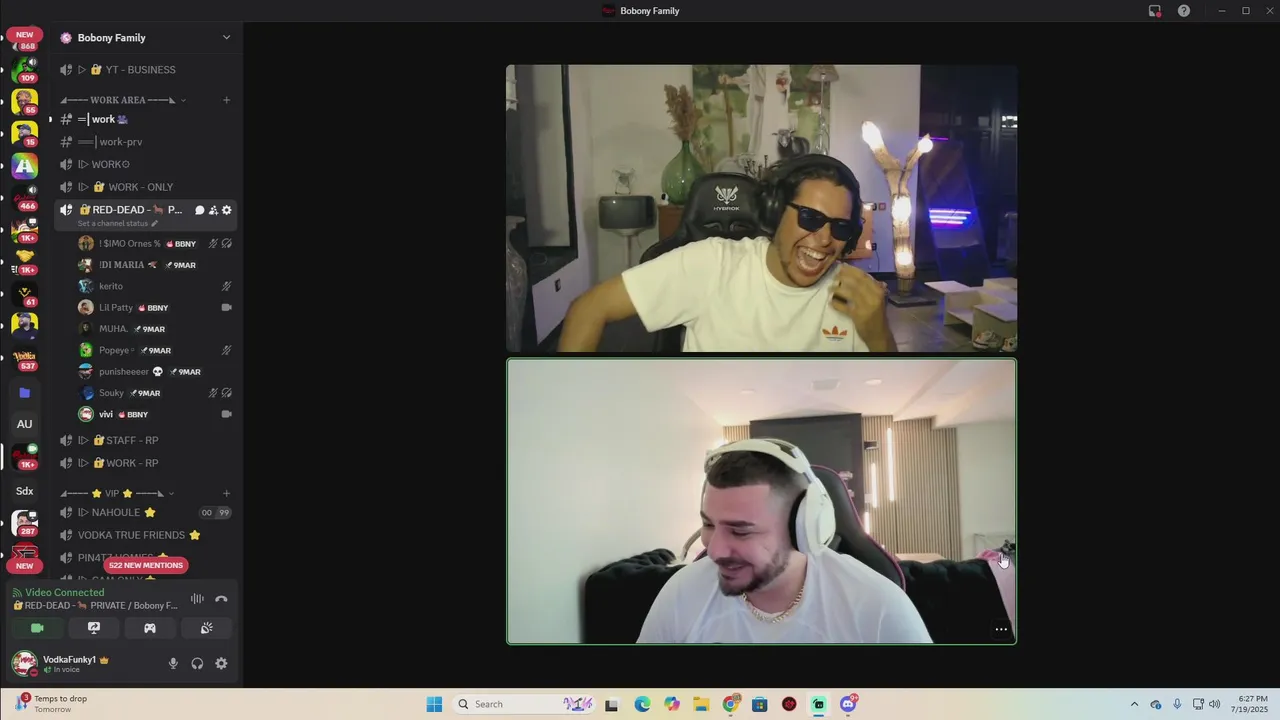Join VODKA TRUE FRIENDS voice channel
The image size is (1280, 720).
[x=145, y=535]
